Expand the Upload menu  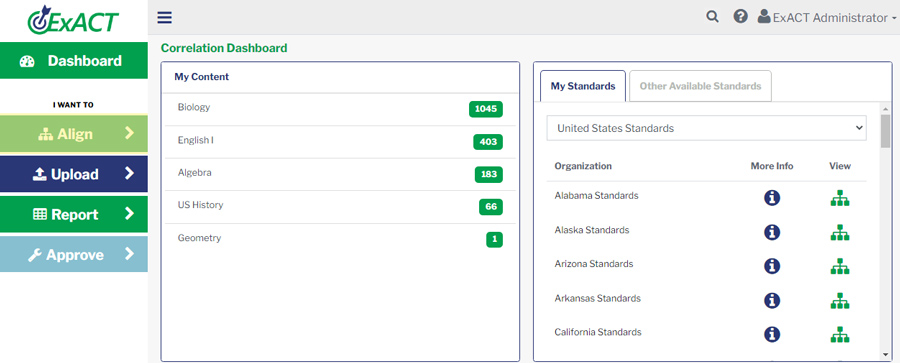pos(73,174)
